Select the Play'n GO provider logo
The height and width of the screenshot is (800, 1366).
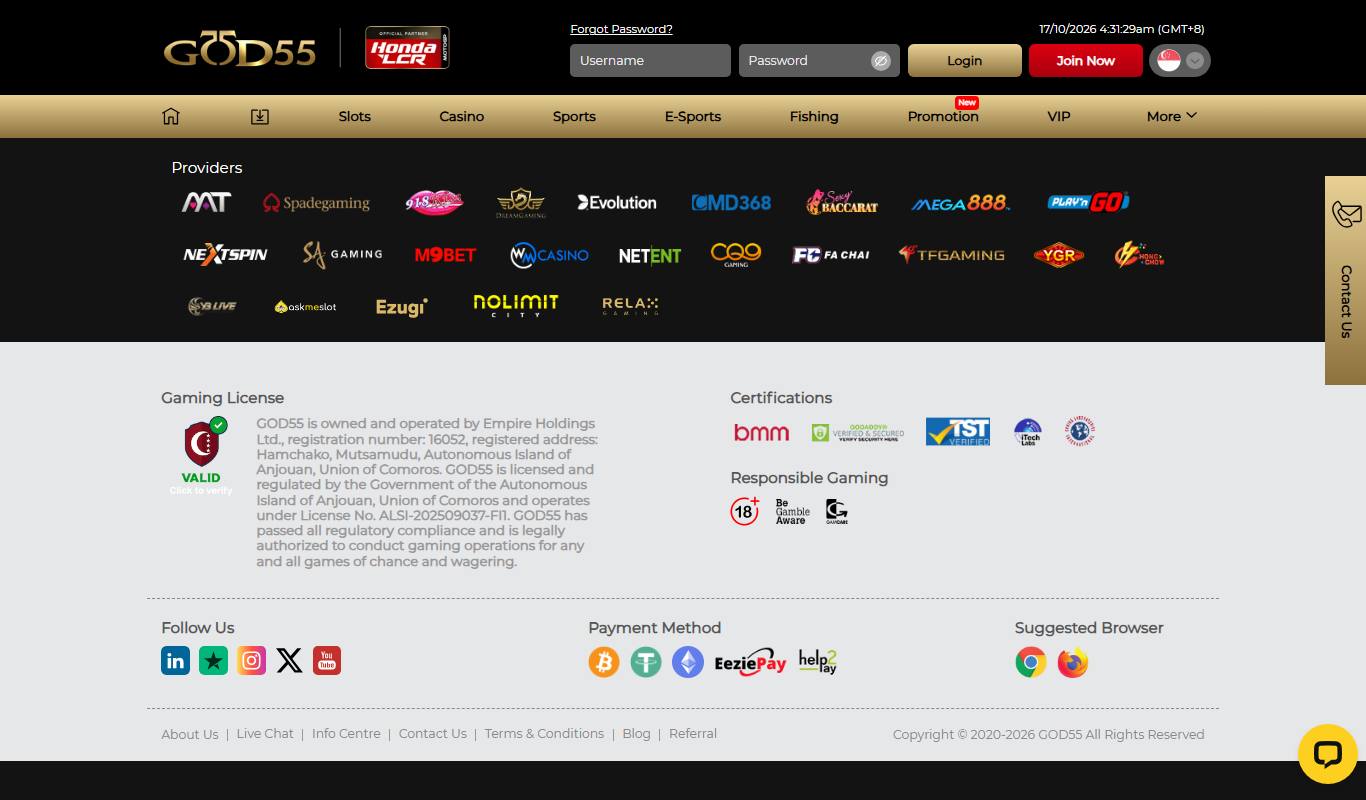click(x=1088, y=202)
